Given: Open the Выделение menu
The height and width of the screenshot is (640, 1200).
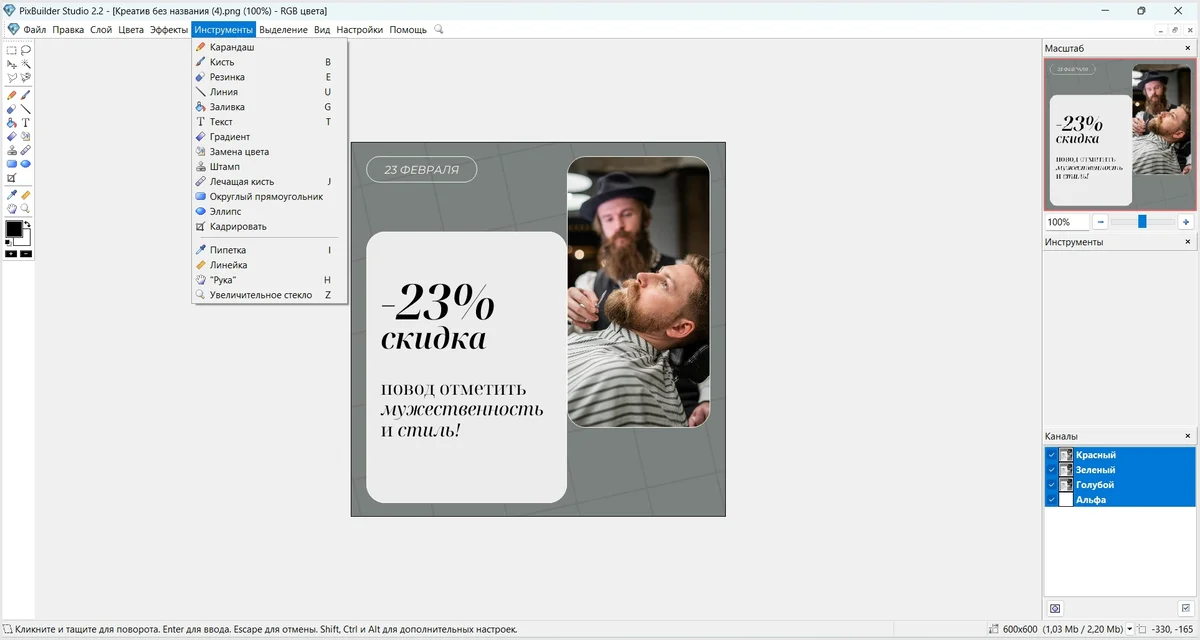Looking at the screenshot, I should pyautogui.click(x=283, y=30).
